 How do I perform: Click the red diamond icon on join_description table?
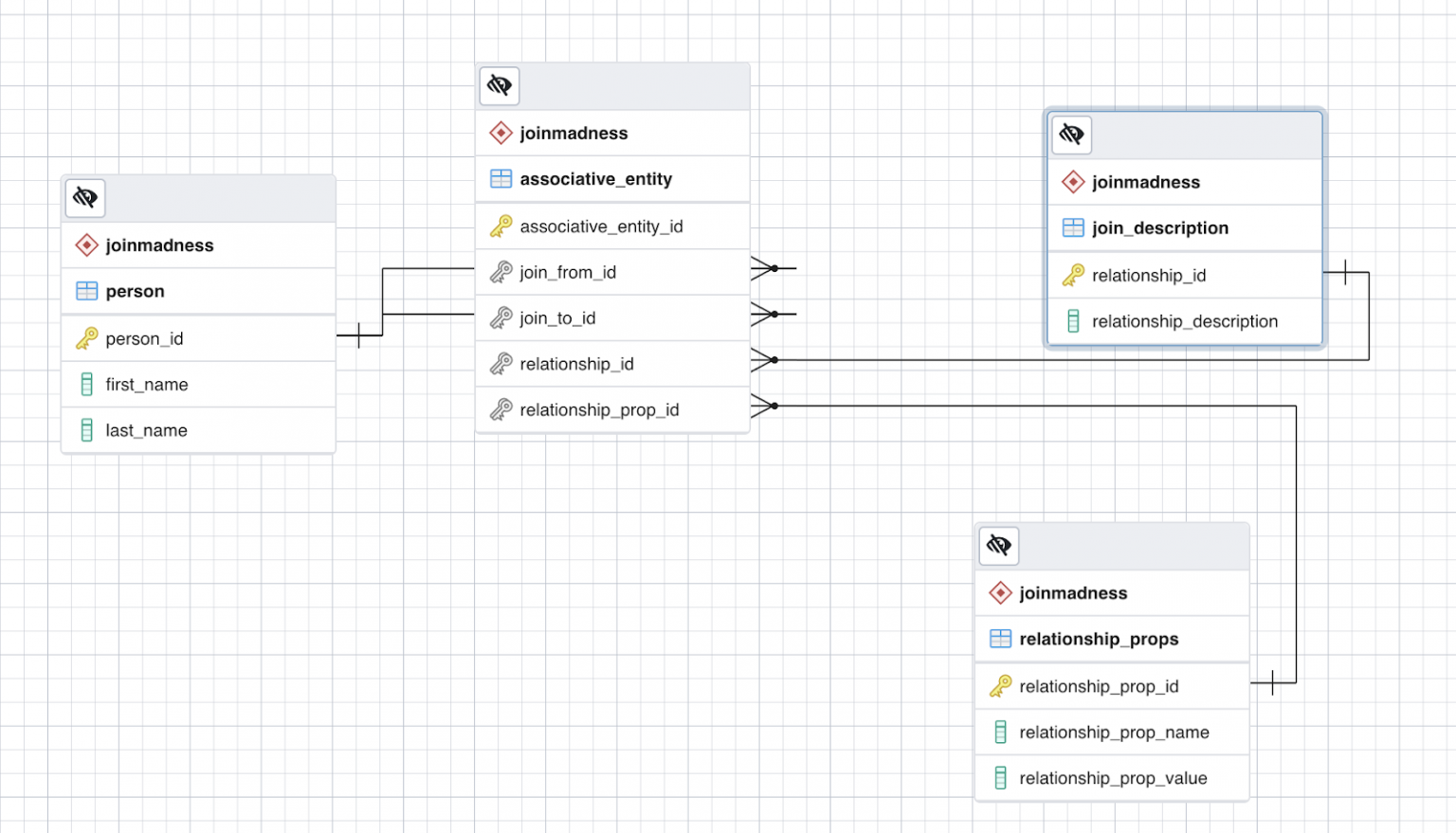click(1072, 182)
